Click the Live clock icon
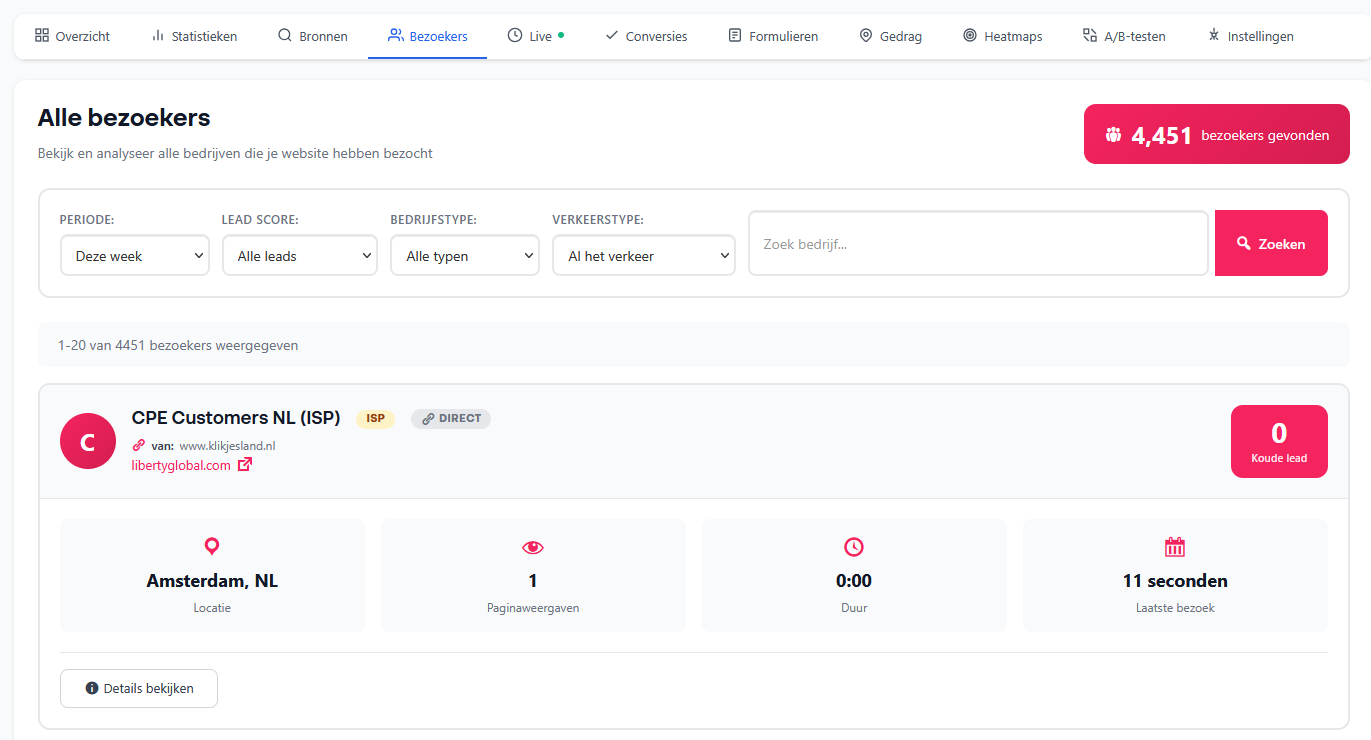Screen dimensions: 1371x740 514,35
